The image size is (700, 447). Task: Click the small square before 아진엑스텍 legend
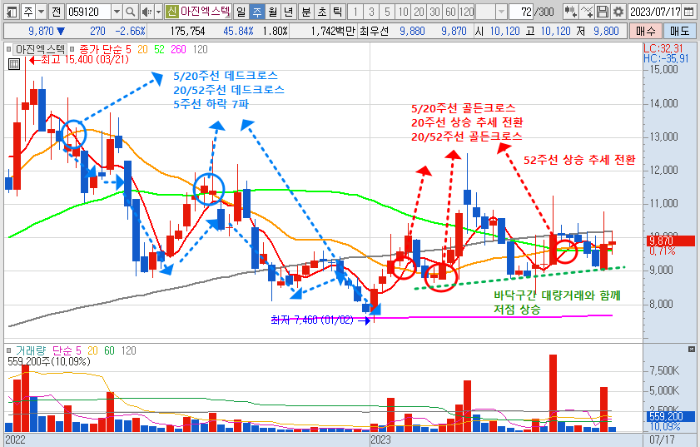coord(9,50)
